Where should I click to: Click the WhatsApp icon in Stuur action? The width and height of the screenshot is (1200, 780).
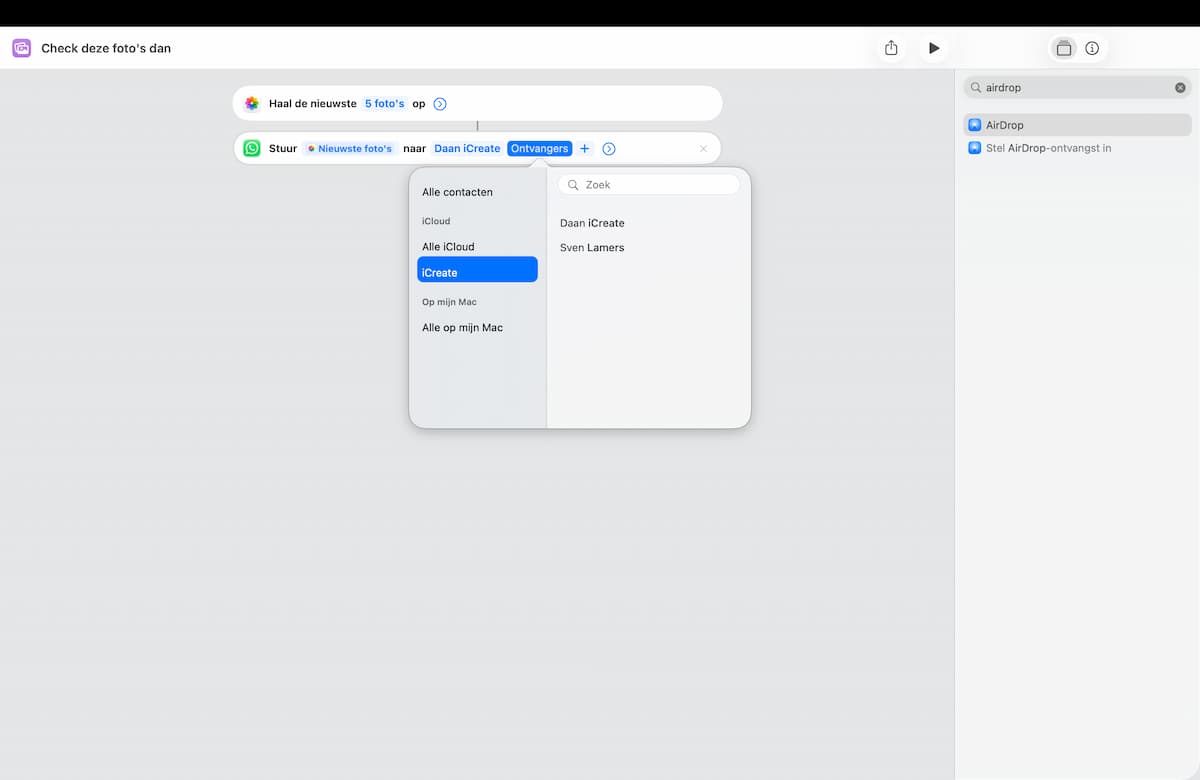pyautogui.click(x=252, y=148)
